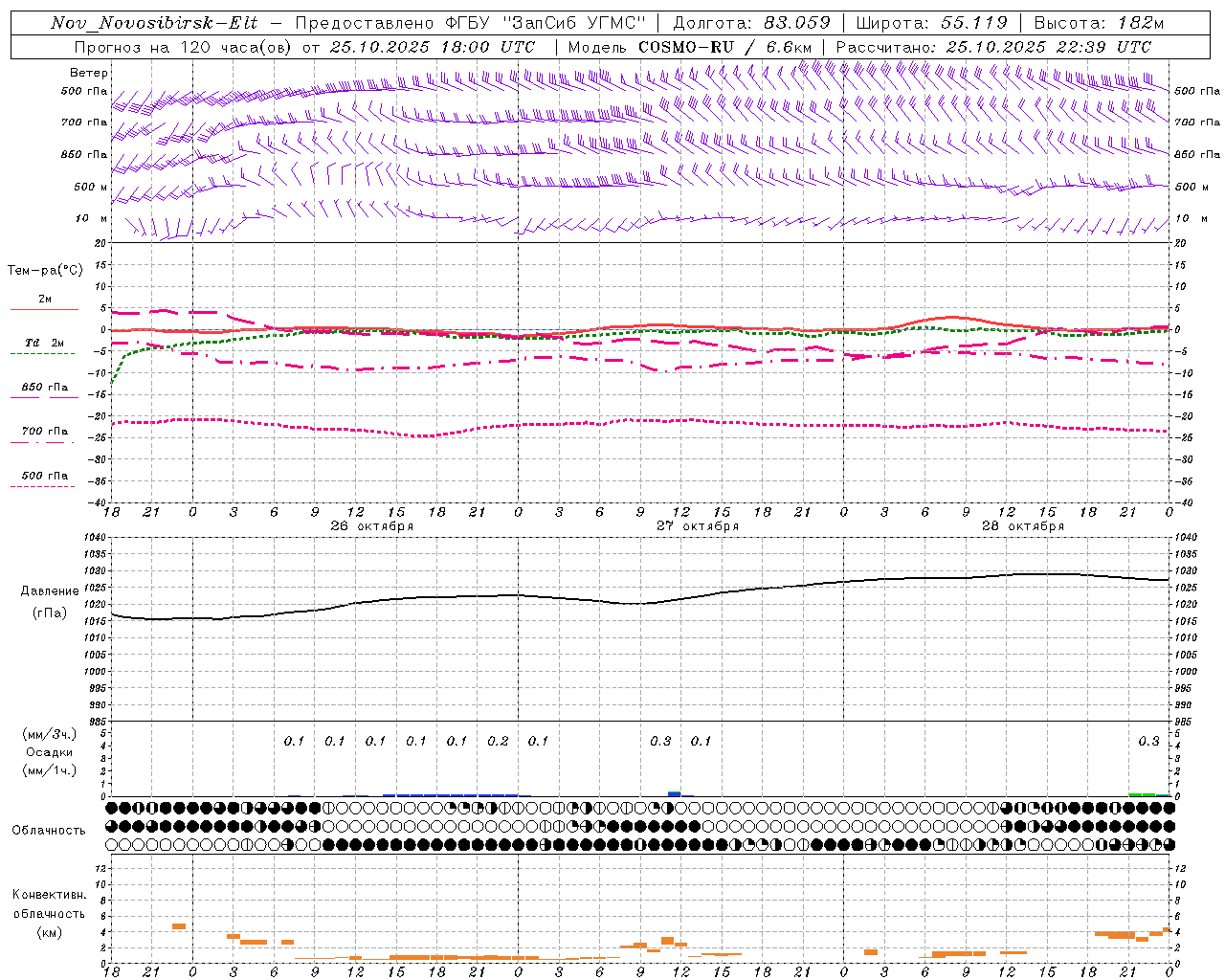The image size is (1225, 980).
Task: Click the Рассчитано: 25.10.2025 22:39 UTC text
Action: click(x=993, y=47)
